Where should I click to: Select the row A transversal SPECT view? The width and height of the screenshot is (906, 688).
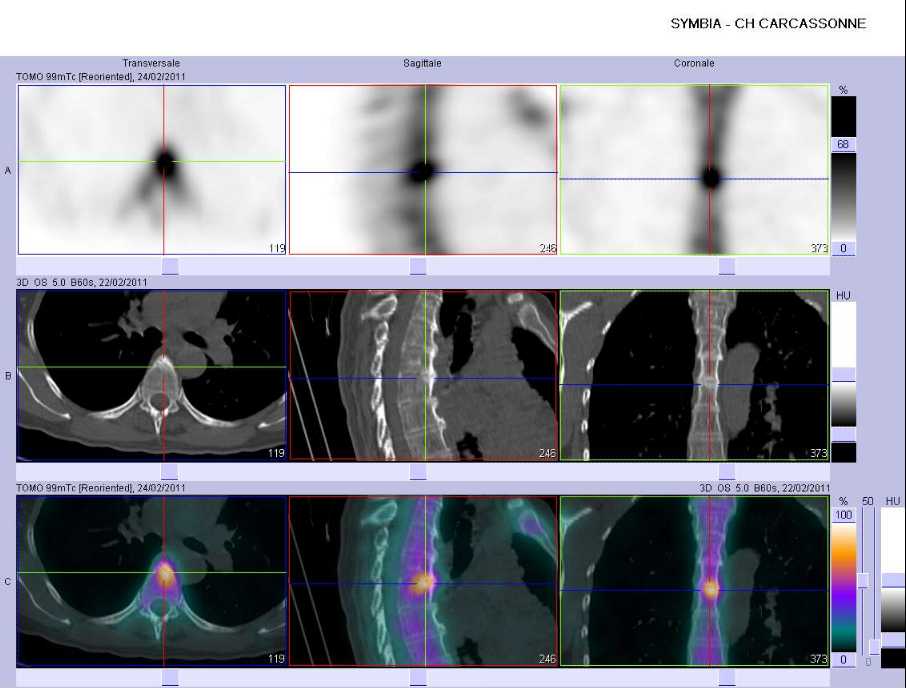152,170
